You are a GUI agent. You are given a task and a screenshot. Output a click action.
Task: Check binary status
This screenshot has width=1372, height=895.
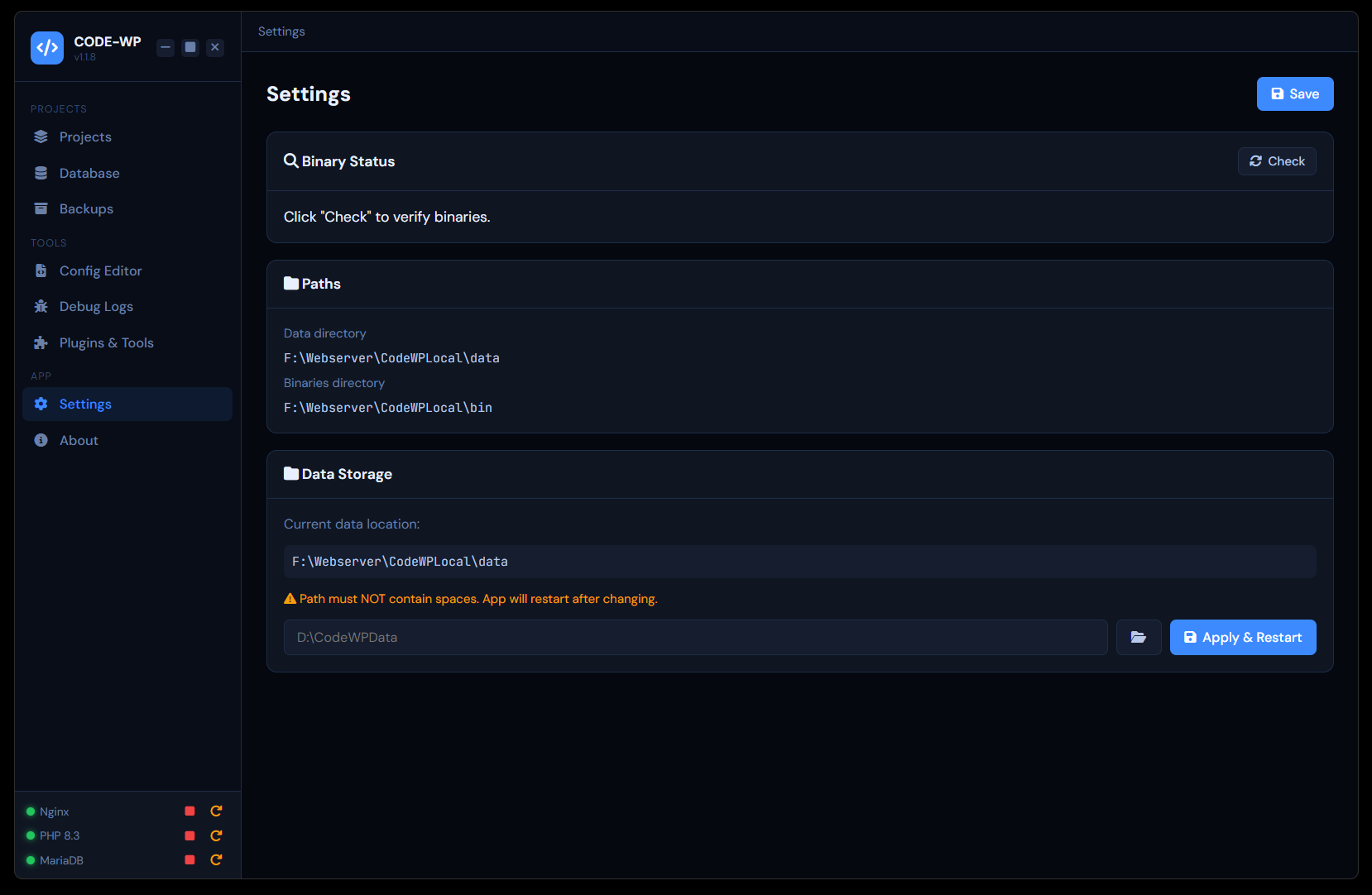[x=1276, y=161]
